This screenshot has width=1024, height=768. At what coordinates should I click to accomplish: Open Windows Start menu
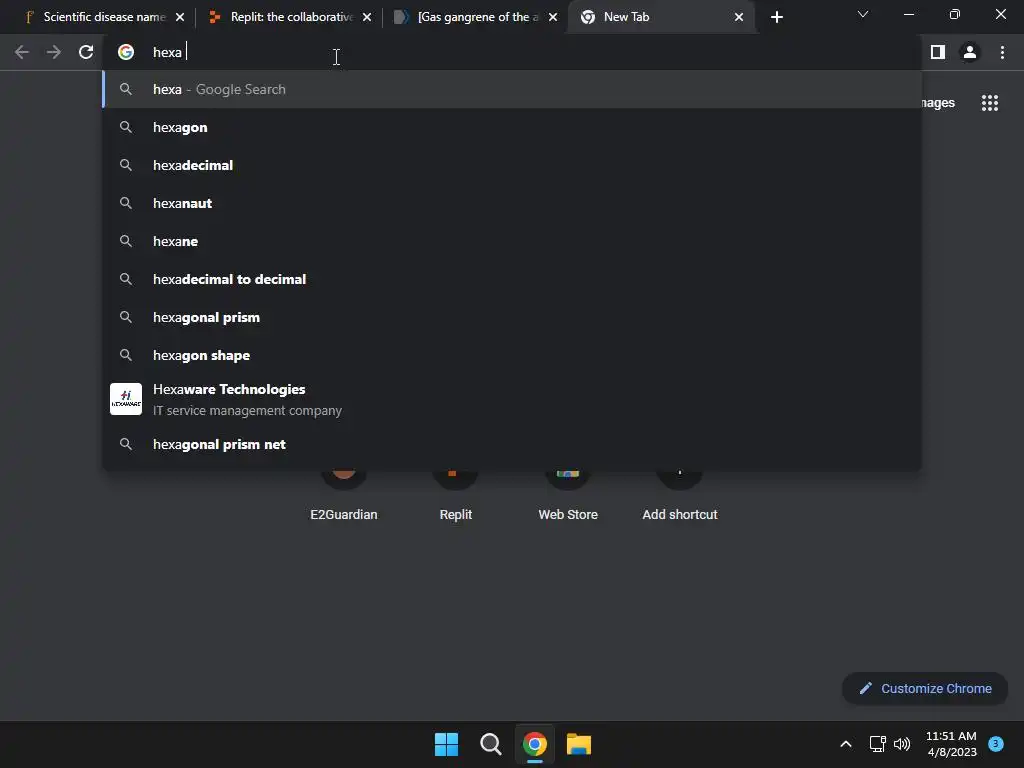click(x=447, y=744)
